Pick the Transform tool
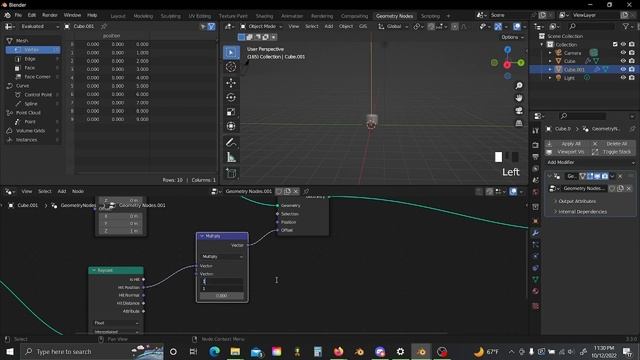 (x=231, y=126)
